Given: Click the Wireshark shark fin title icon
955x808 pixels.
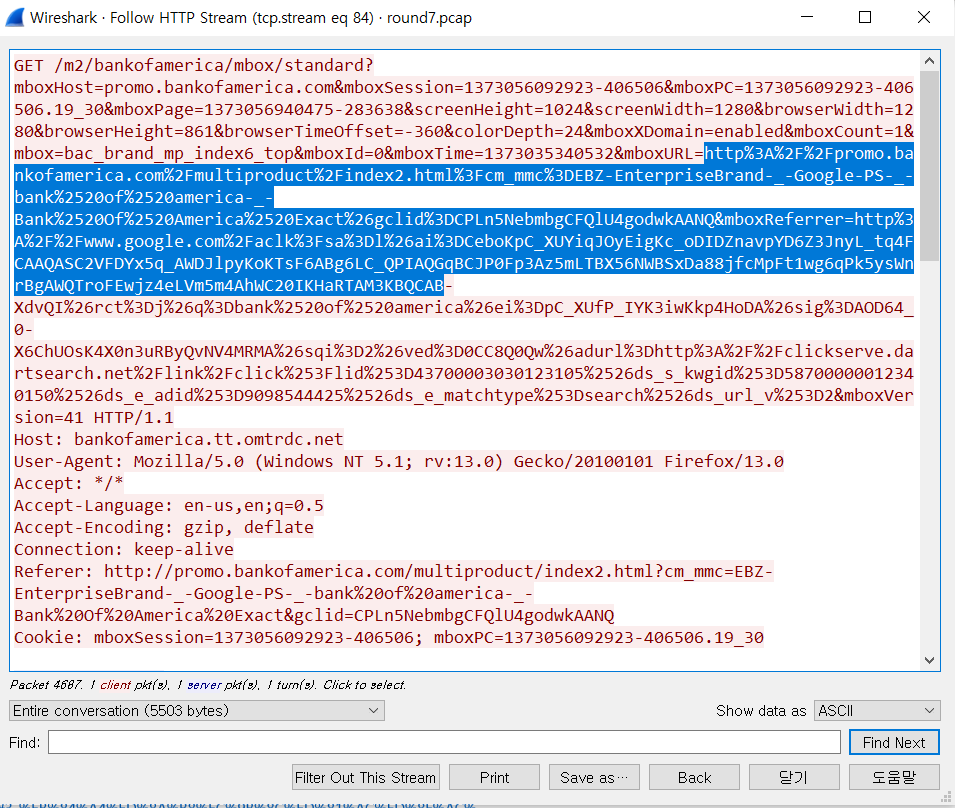Looking at the screenshot, I should click(x=15, y=17).
